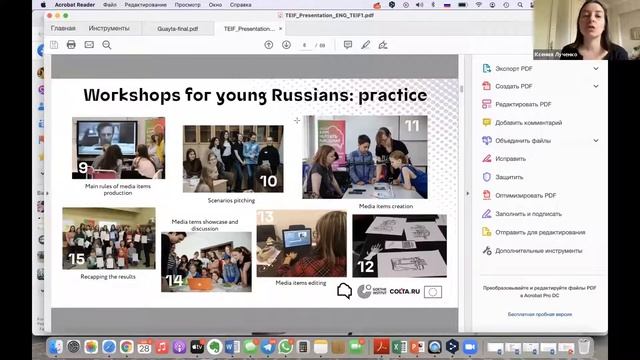This screenshot has width=640, height=360.
Task: Open the Файл menu
Action: point(109,5)
